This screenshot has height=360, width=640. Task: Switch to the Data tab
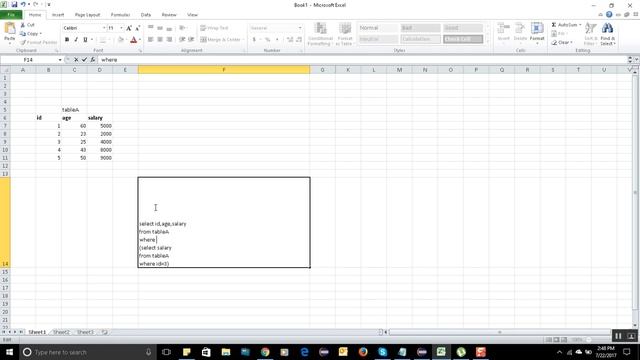click(146, 15)
